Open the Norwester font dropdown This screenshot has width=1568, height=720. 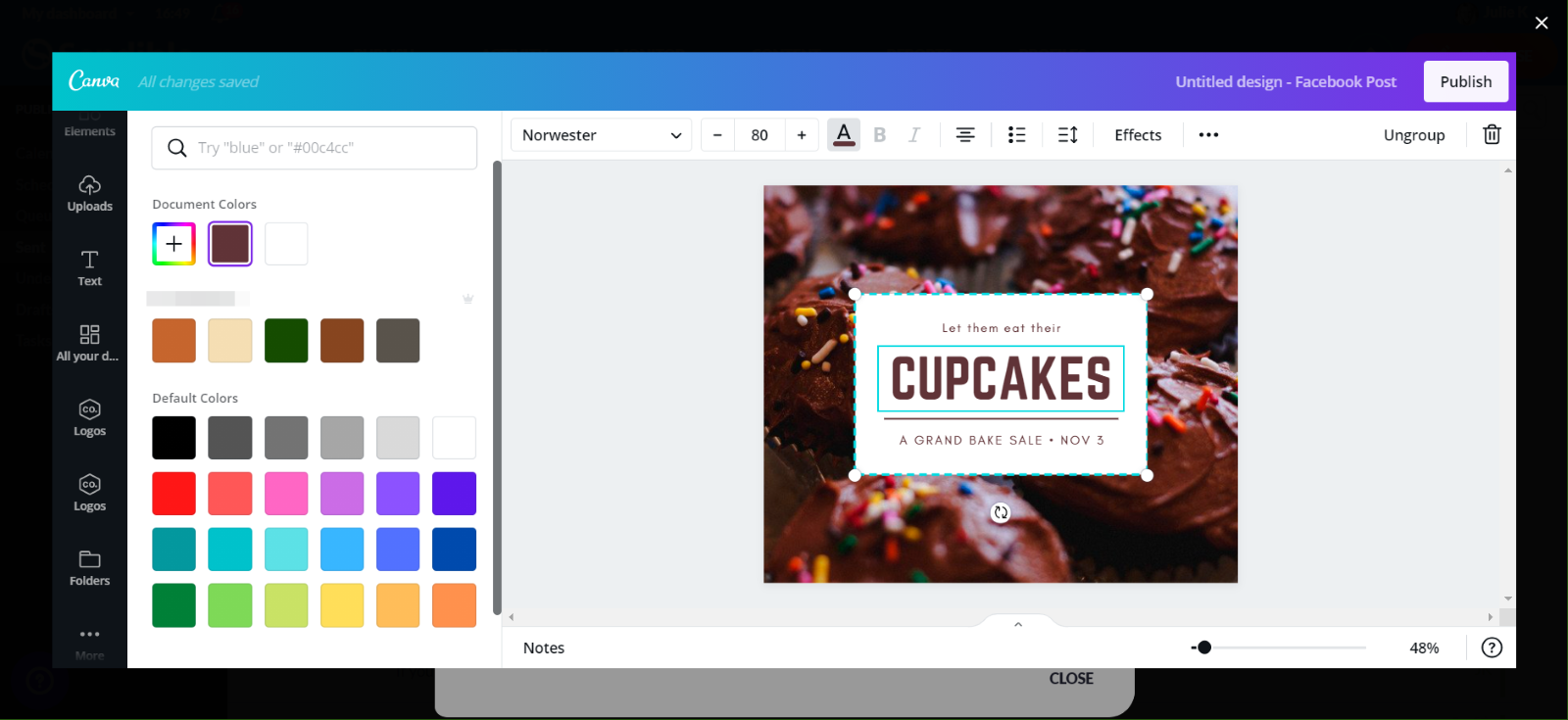pyautogui.click(x=601, y=135)
